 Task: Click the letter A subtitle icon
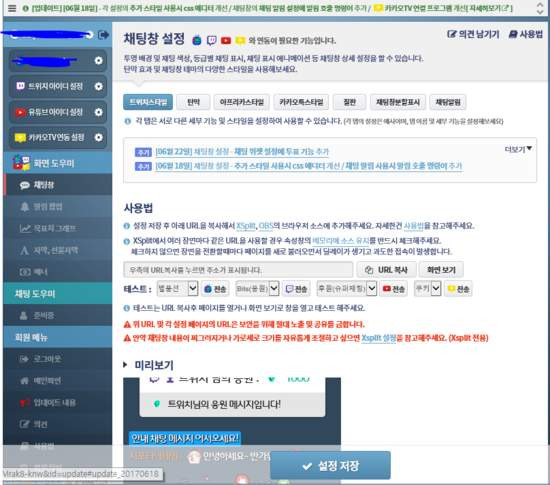click(x=24, y=250)
